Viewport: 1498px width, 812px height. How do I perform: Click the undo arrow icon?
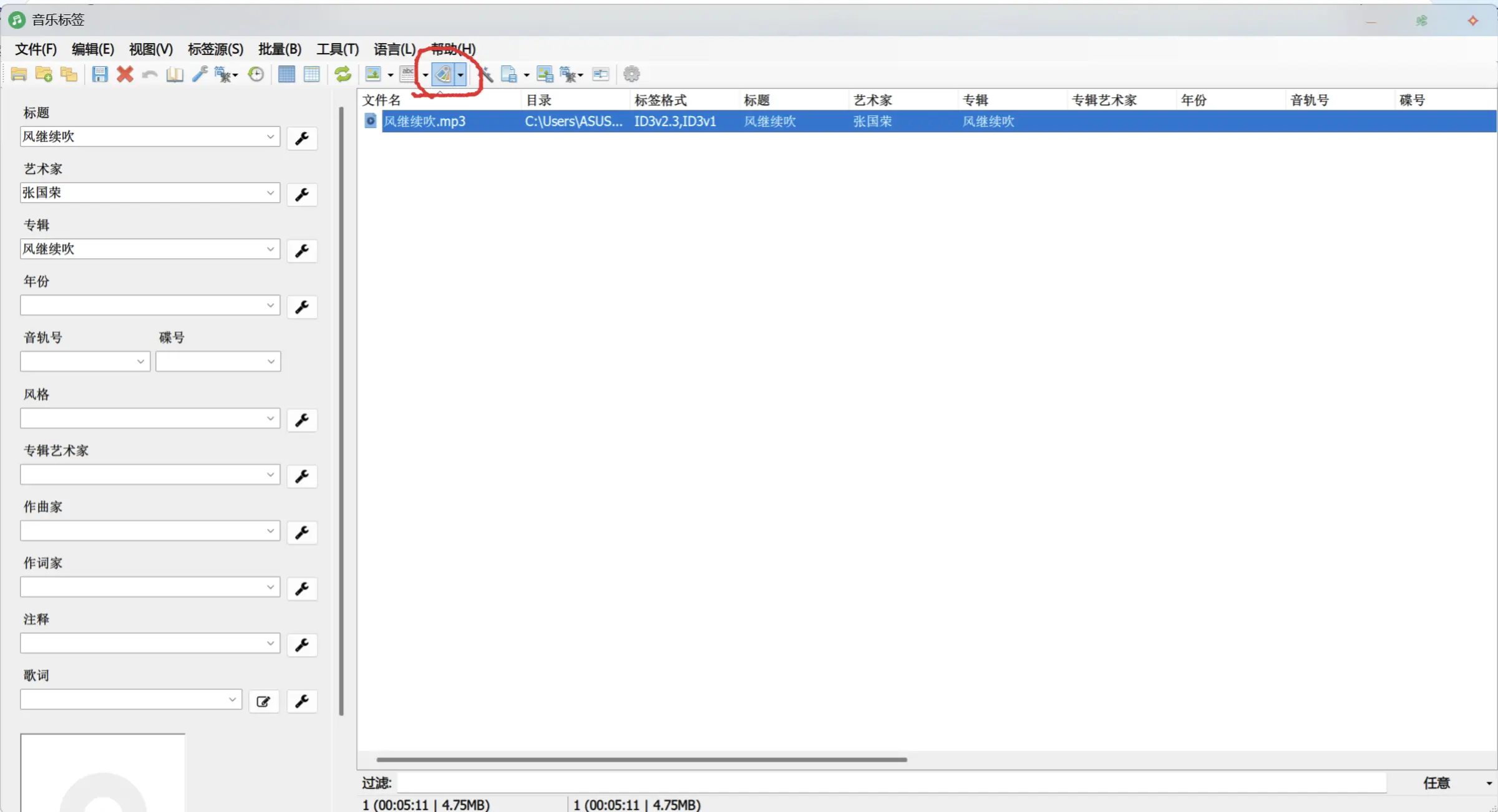click(x=150, y=74)
